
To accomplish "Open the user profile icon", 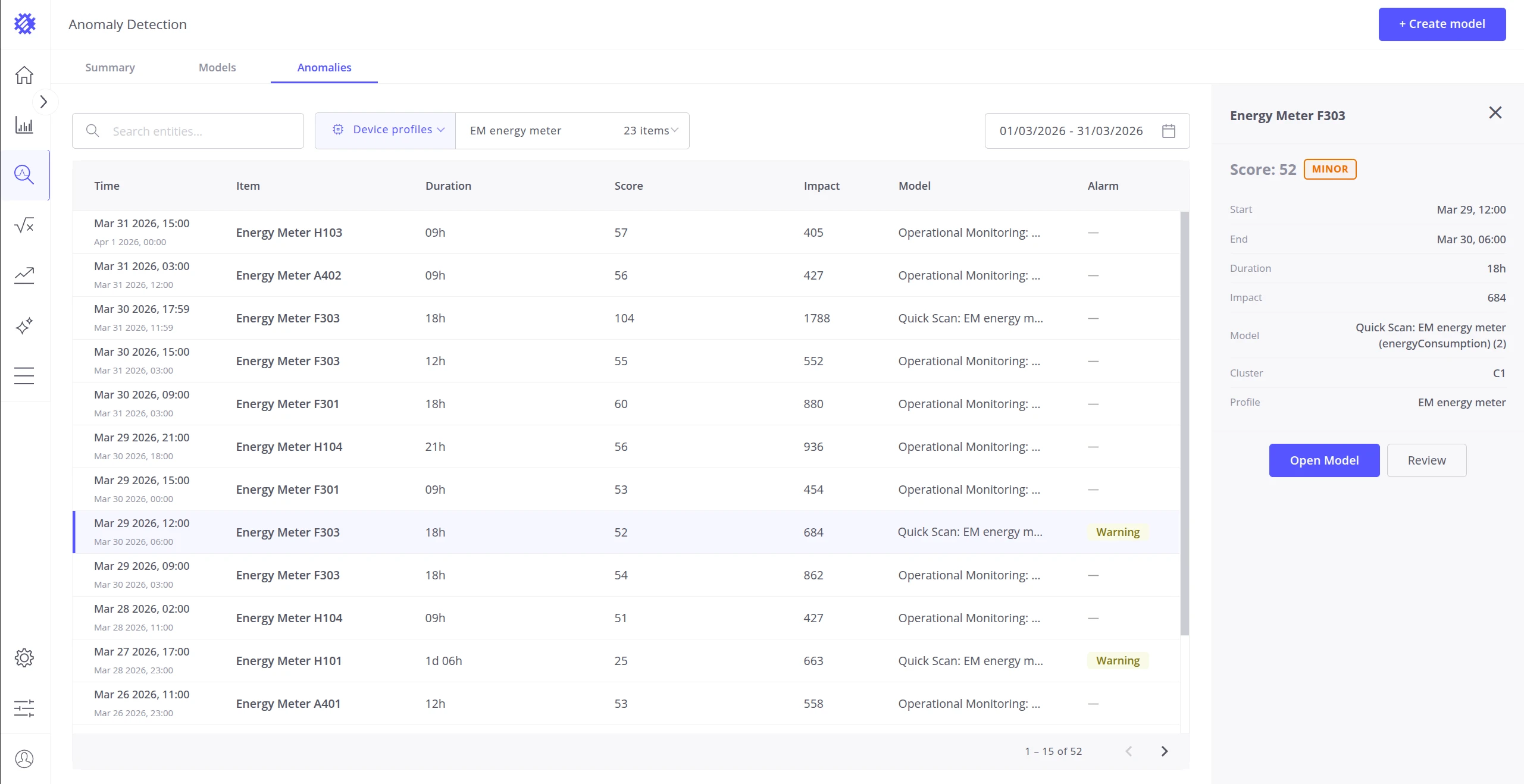I will 24,758.
